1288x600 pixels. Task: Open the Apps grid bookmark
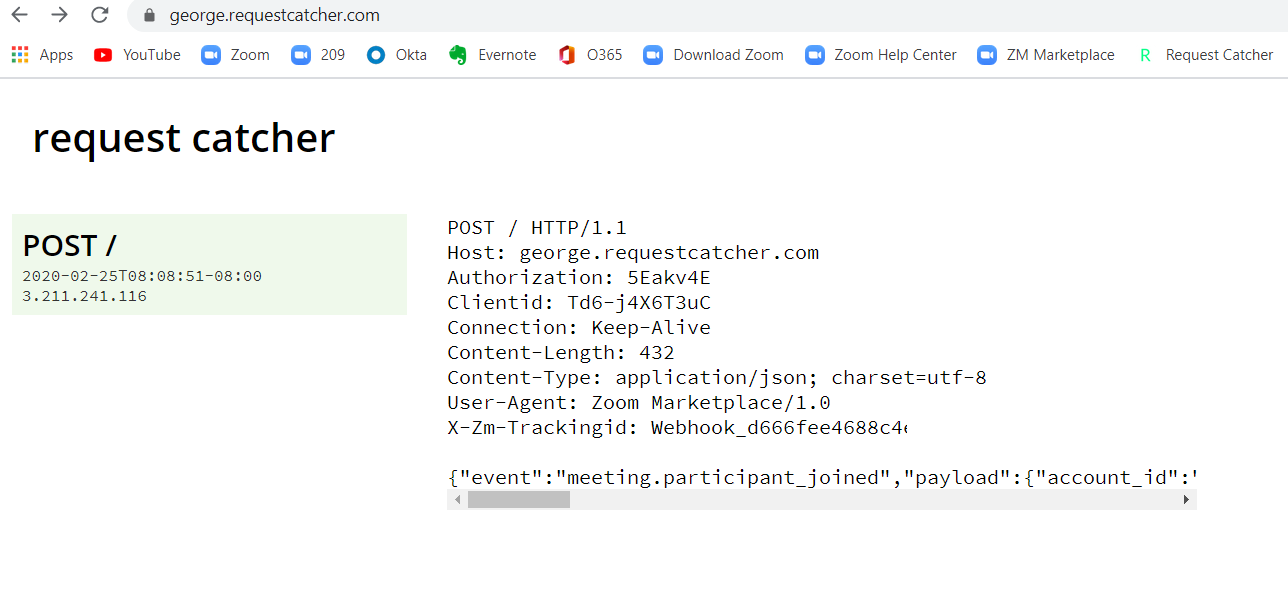(x=42, y=55)
